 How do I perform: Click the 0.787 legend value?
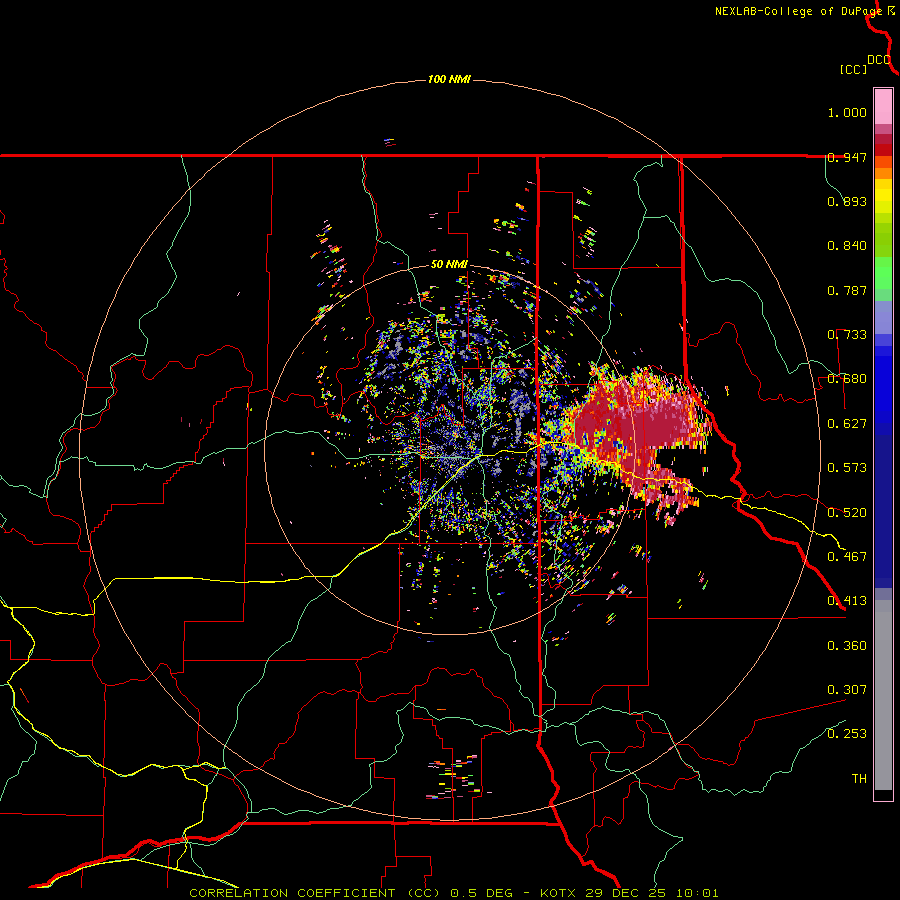point(847,290)
